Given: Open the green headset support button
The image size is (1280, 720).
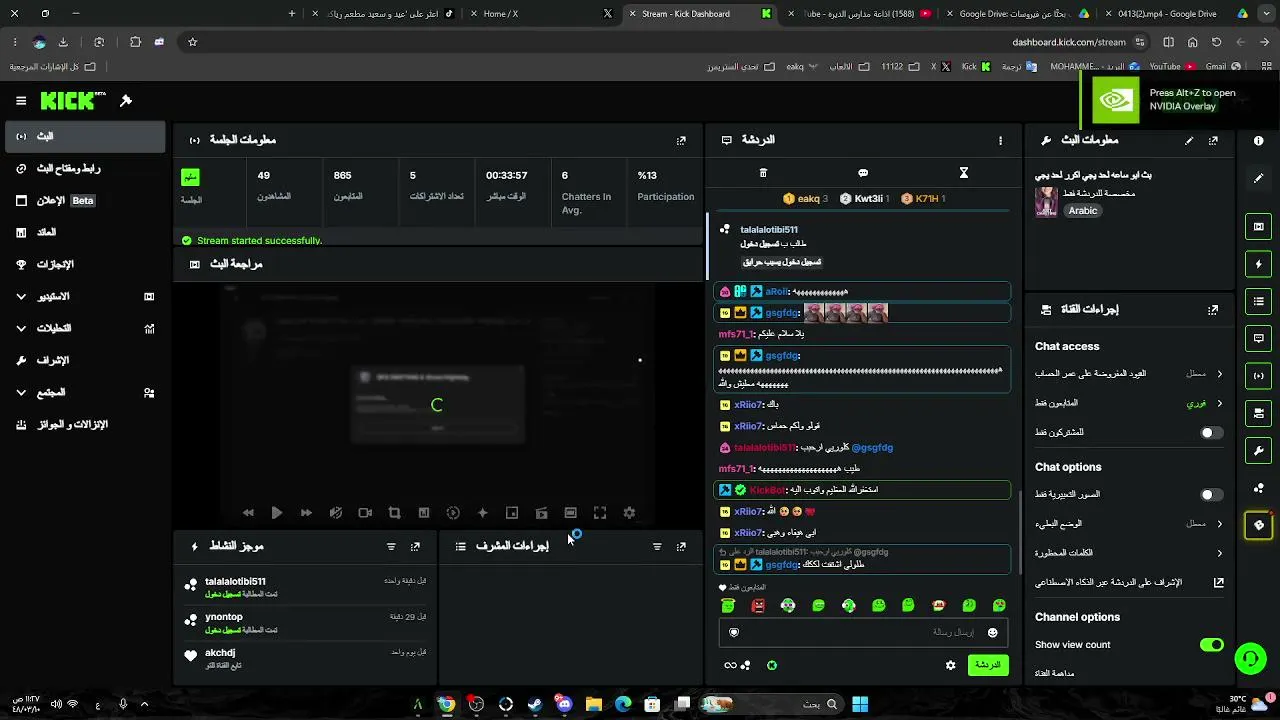Looking at the screenshot, I should click(1250, 658).
